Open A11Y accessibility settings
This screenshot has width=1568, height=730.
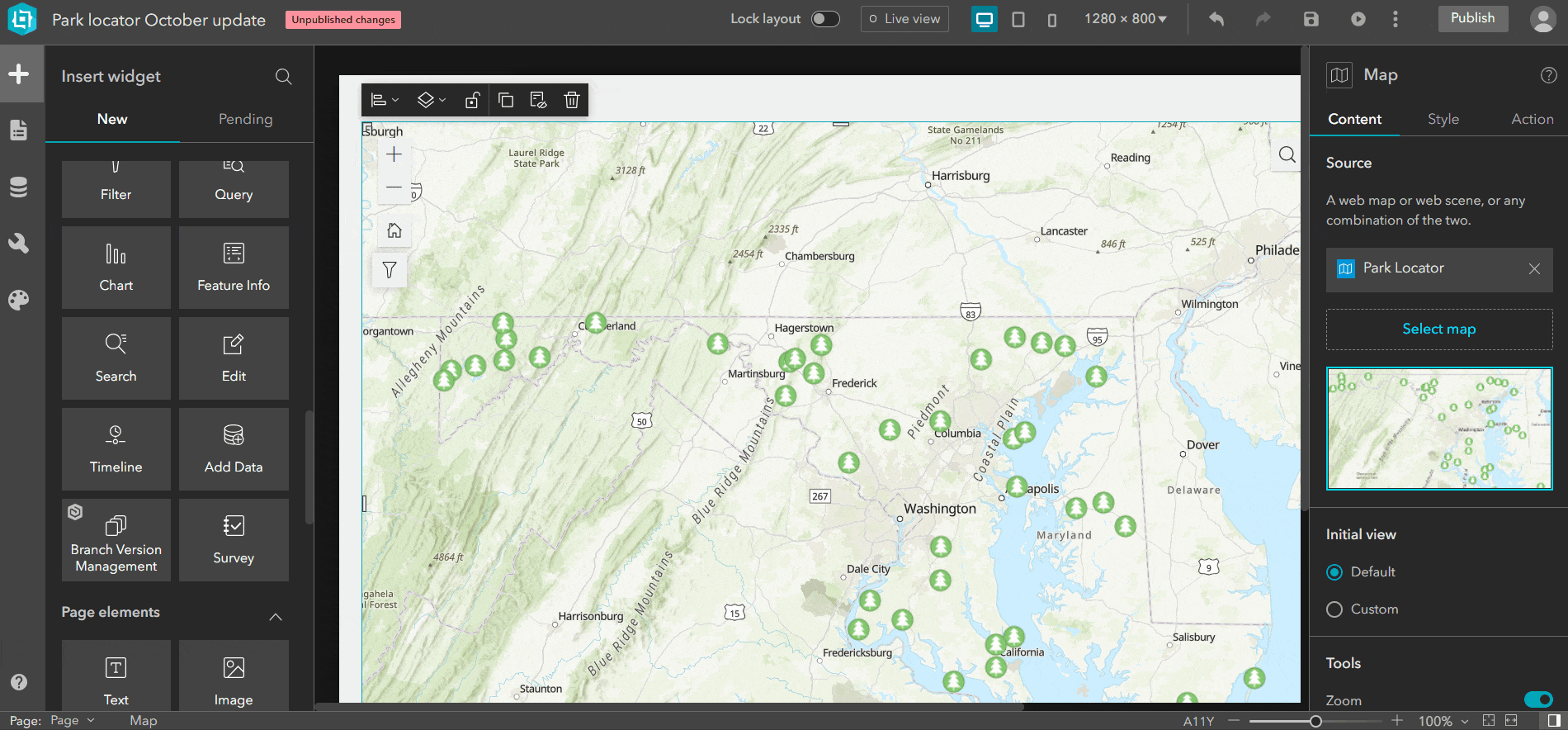click(1198, 721)
